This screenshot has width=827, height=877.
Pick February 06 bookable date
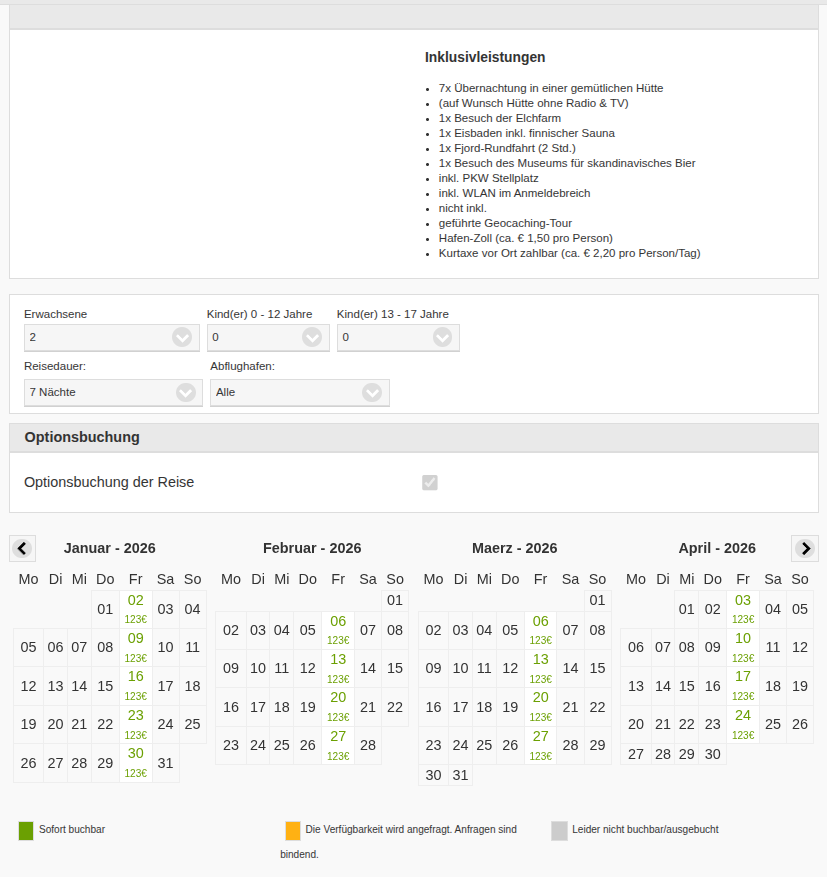click(338, 629)
